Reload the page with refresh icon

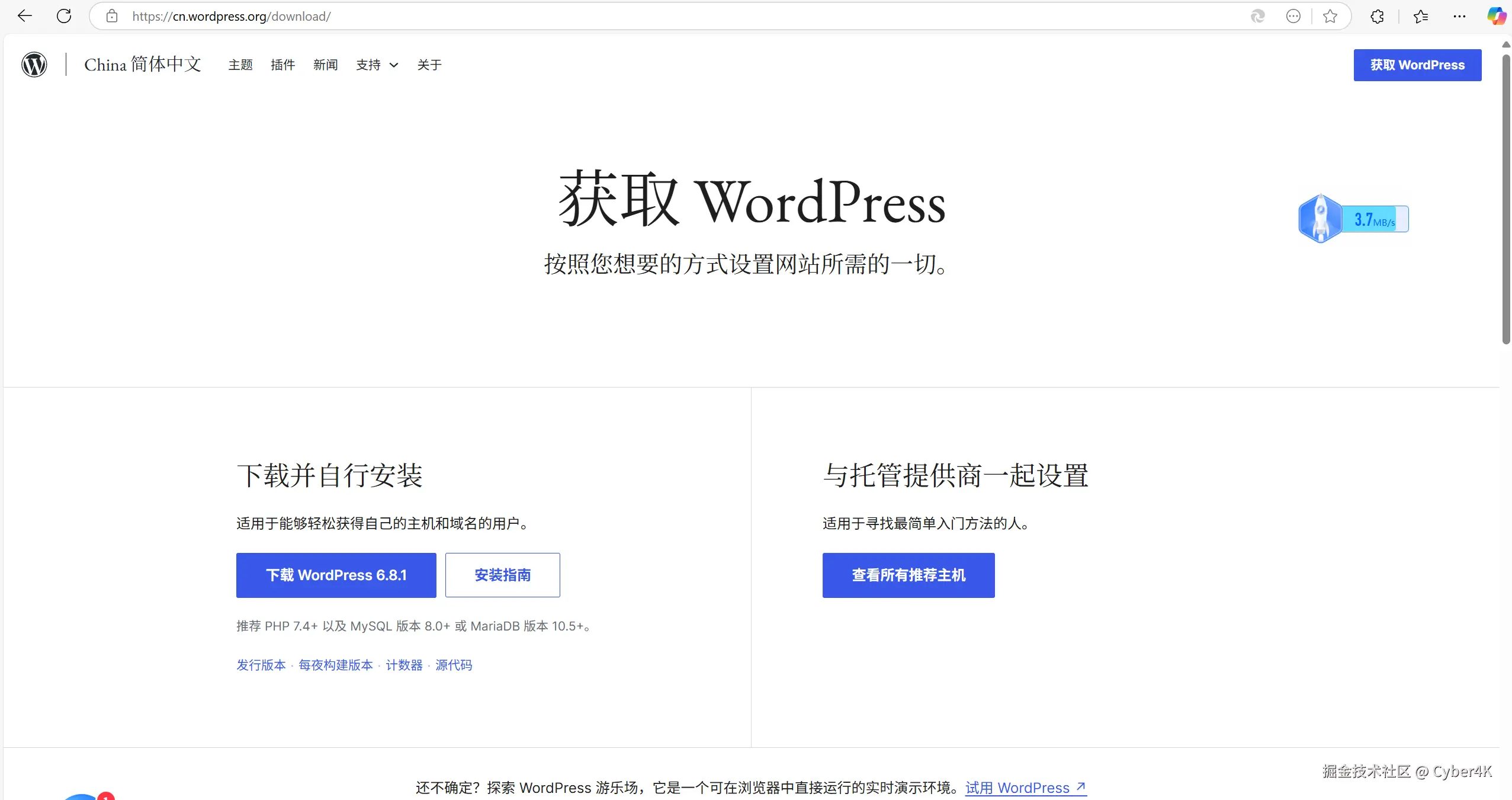click(x=64, y=16)
